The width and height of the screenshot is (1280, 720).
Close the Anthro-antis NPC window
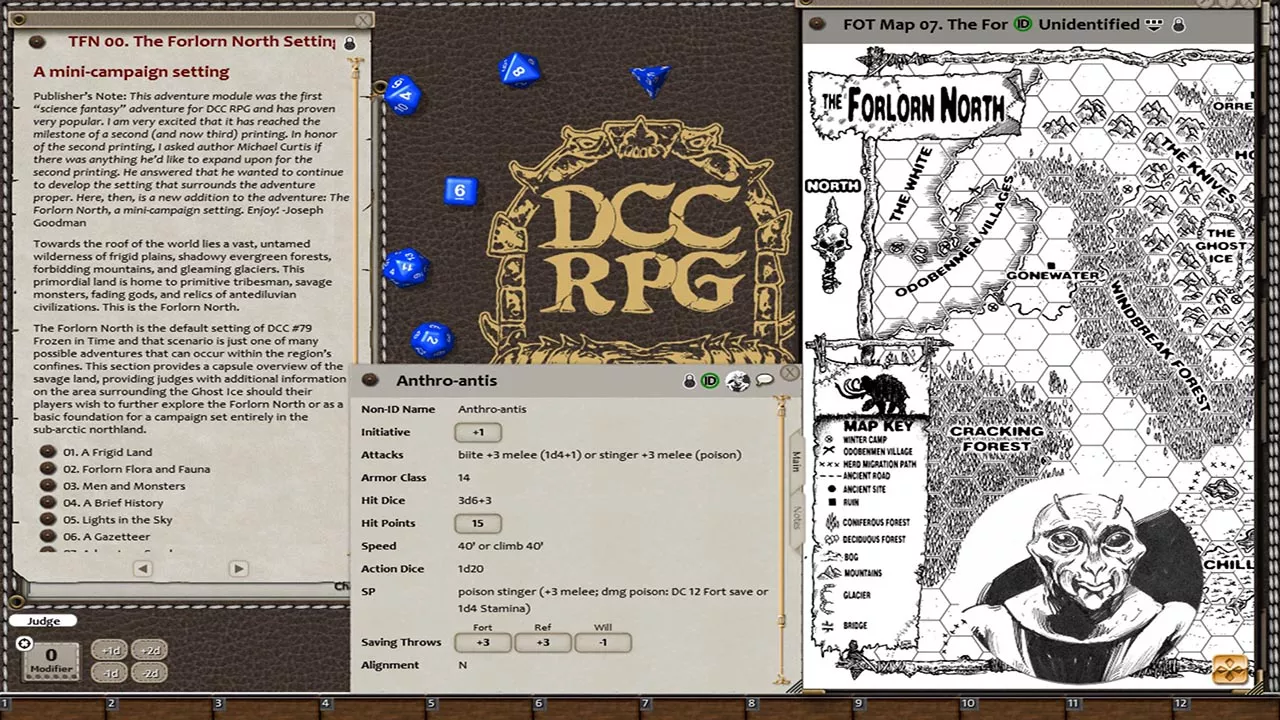[x=789, y=373]
